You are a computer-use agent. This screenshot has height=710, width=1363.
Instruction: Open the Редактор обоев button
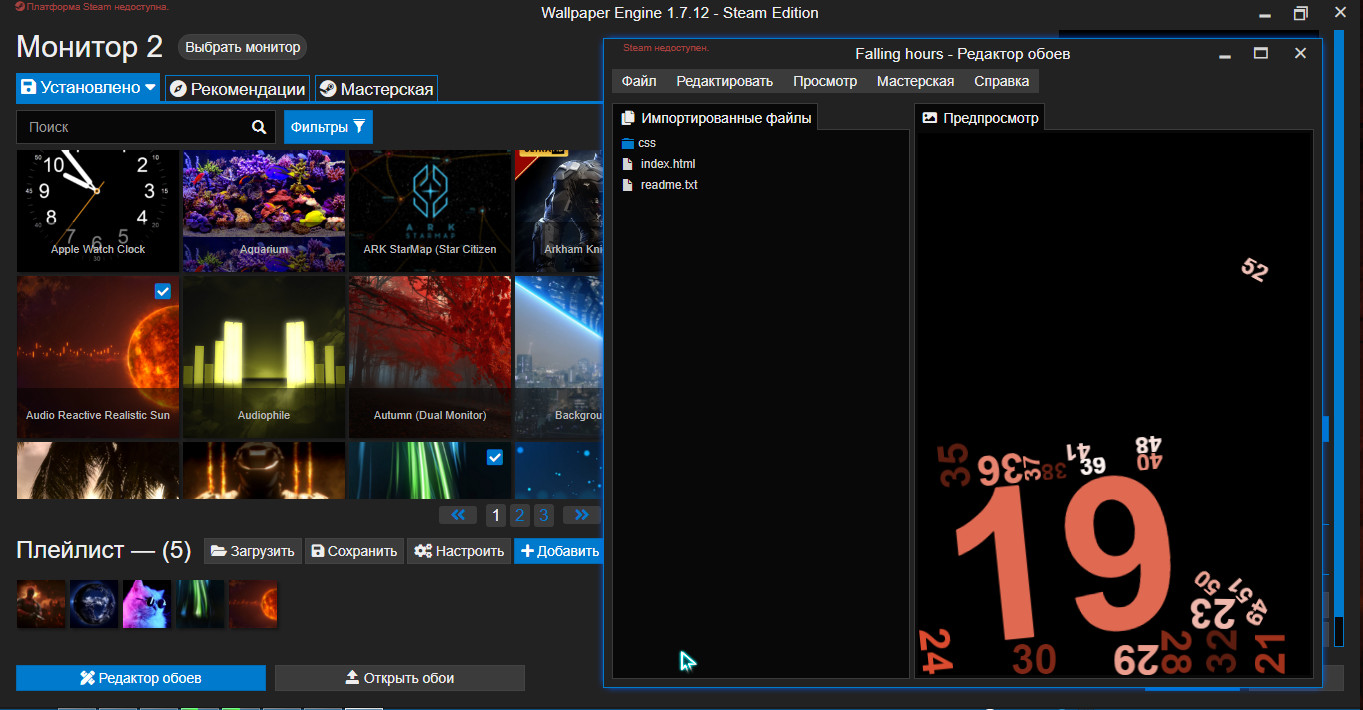tap(141, 678)
